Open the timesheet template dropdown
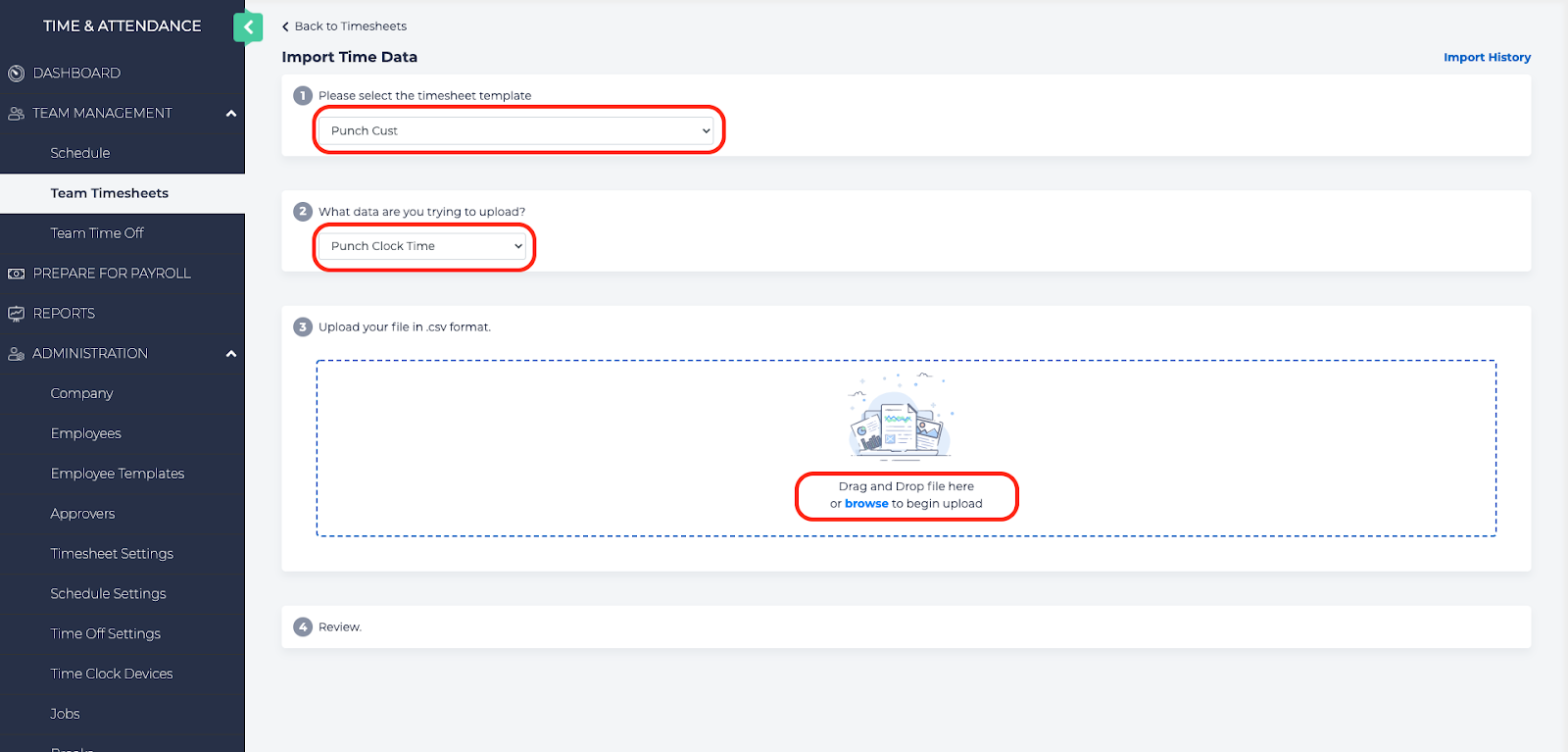The height and width of the screenshot is (752, 1568). click(x=517, y=130)
